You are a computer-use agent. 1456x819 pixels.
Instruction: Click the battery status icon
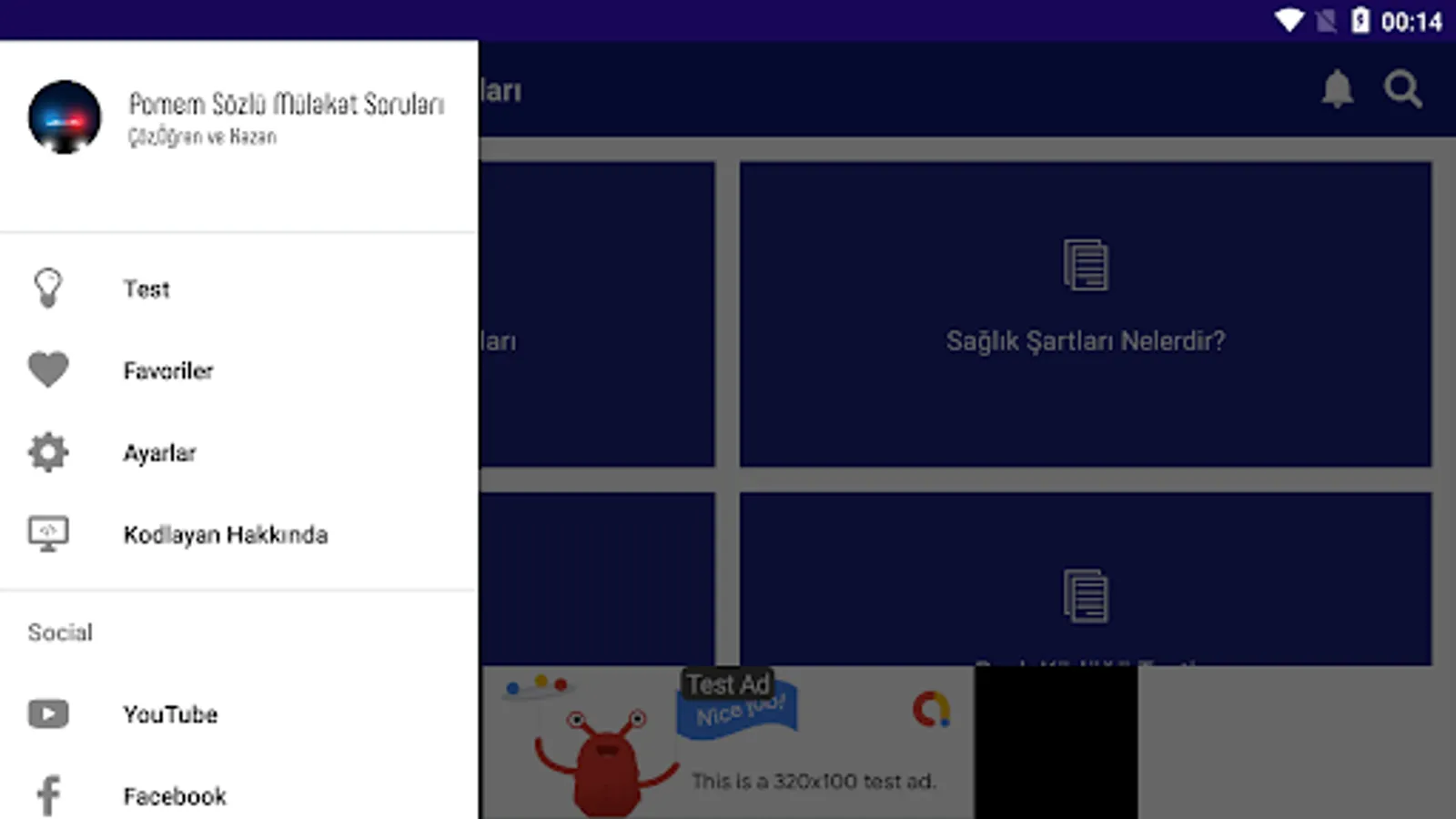[x=1360, y=20]
